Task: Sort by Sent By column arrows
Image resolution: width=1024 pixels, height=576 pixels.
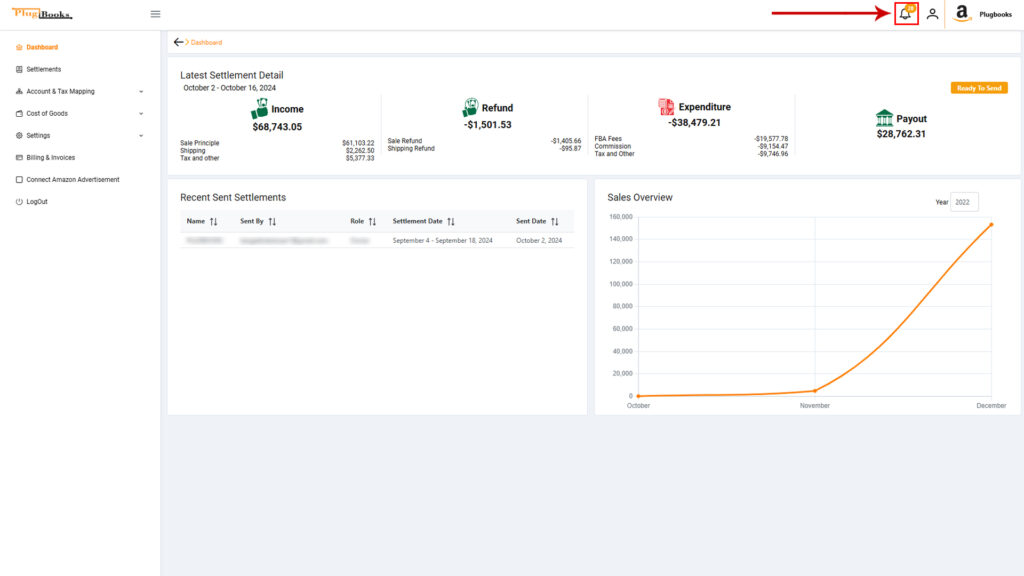Action: click(x=272, y=221)
